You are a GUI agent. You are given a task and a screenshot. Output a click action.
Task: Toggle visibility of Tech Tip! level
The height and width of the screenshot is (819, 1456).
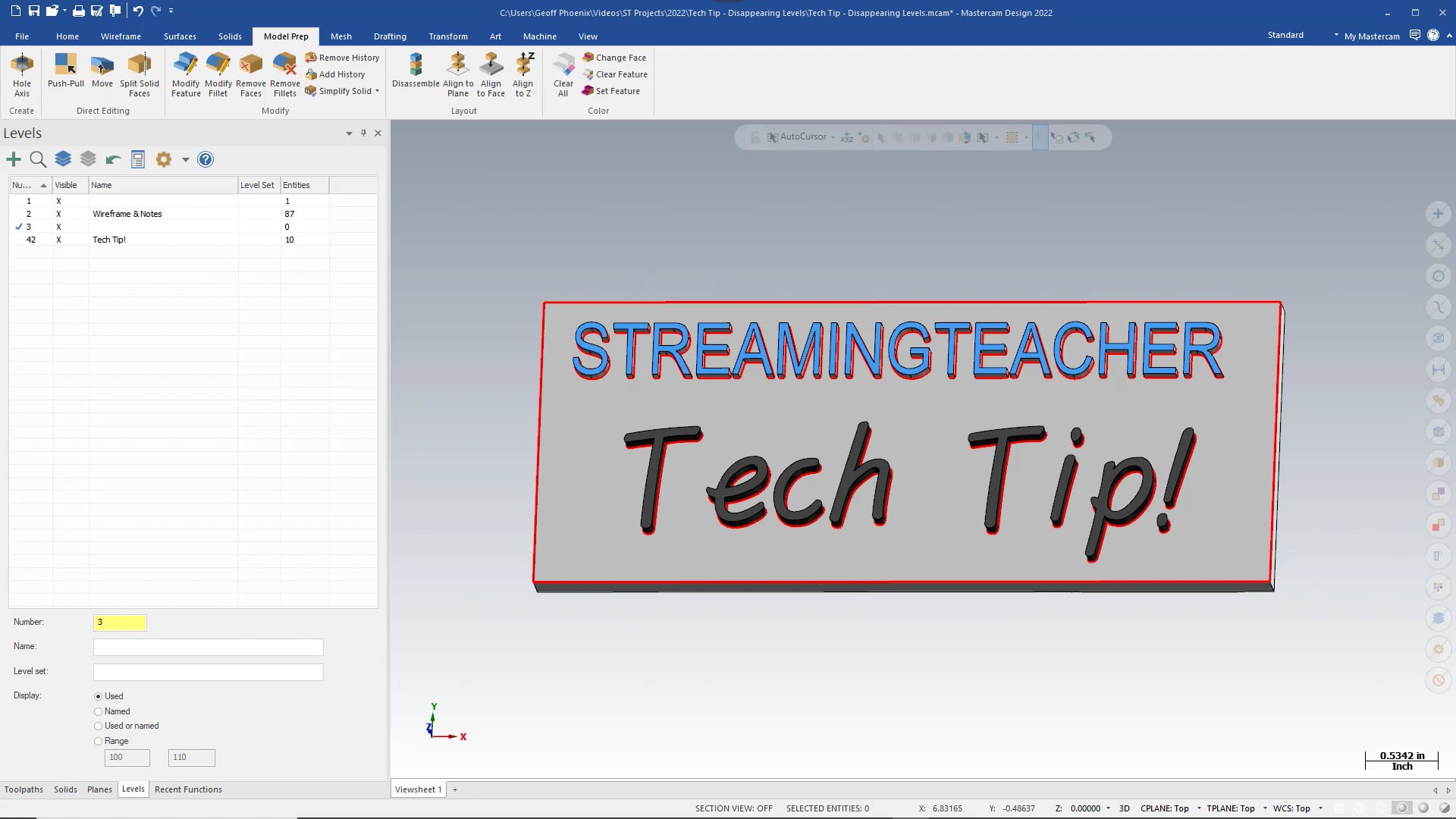coord(58,240)
